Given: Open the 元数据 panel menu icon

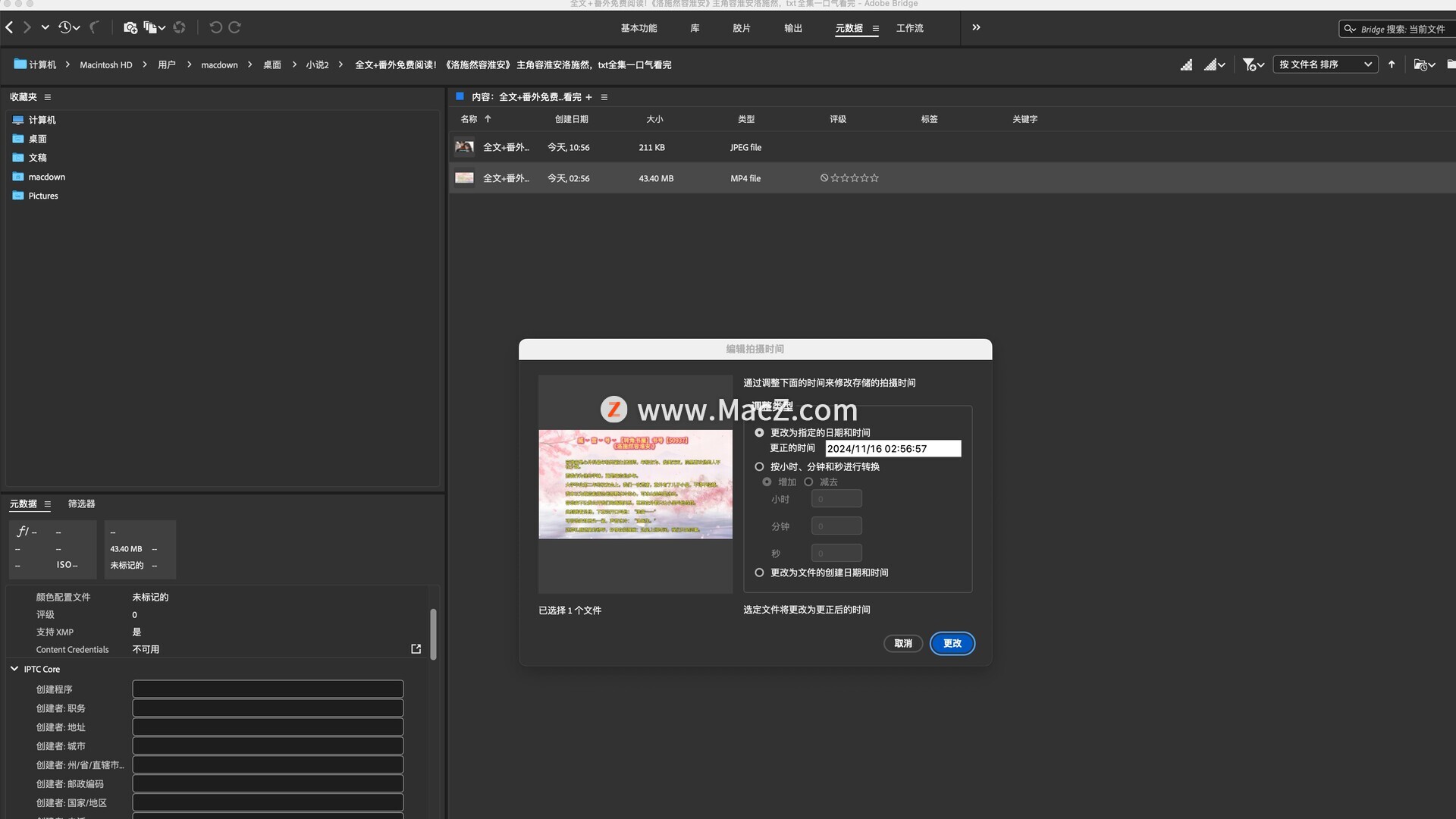Looking at the screenshot, I should point(47,504).
